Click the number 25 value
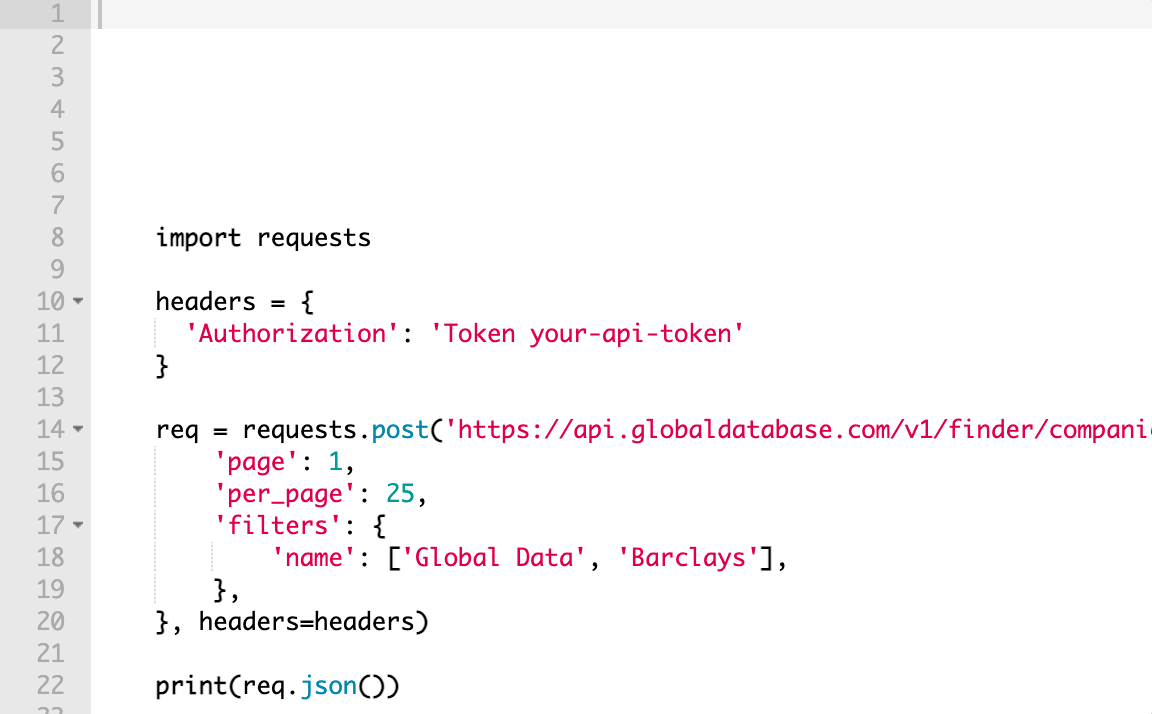This screenshot has height=714, width=1152. [400, 494]
